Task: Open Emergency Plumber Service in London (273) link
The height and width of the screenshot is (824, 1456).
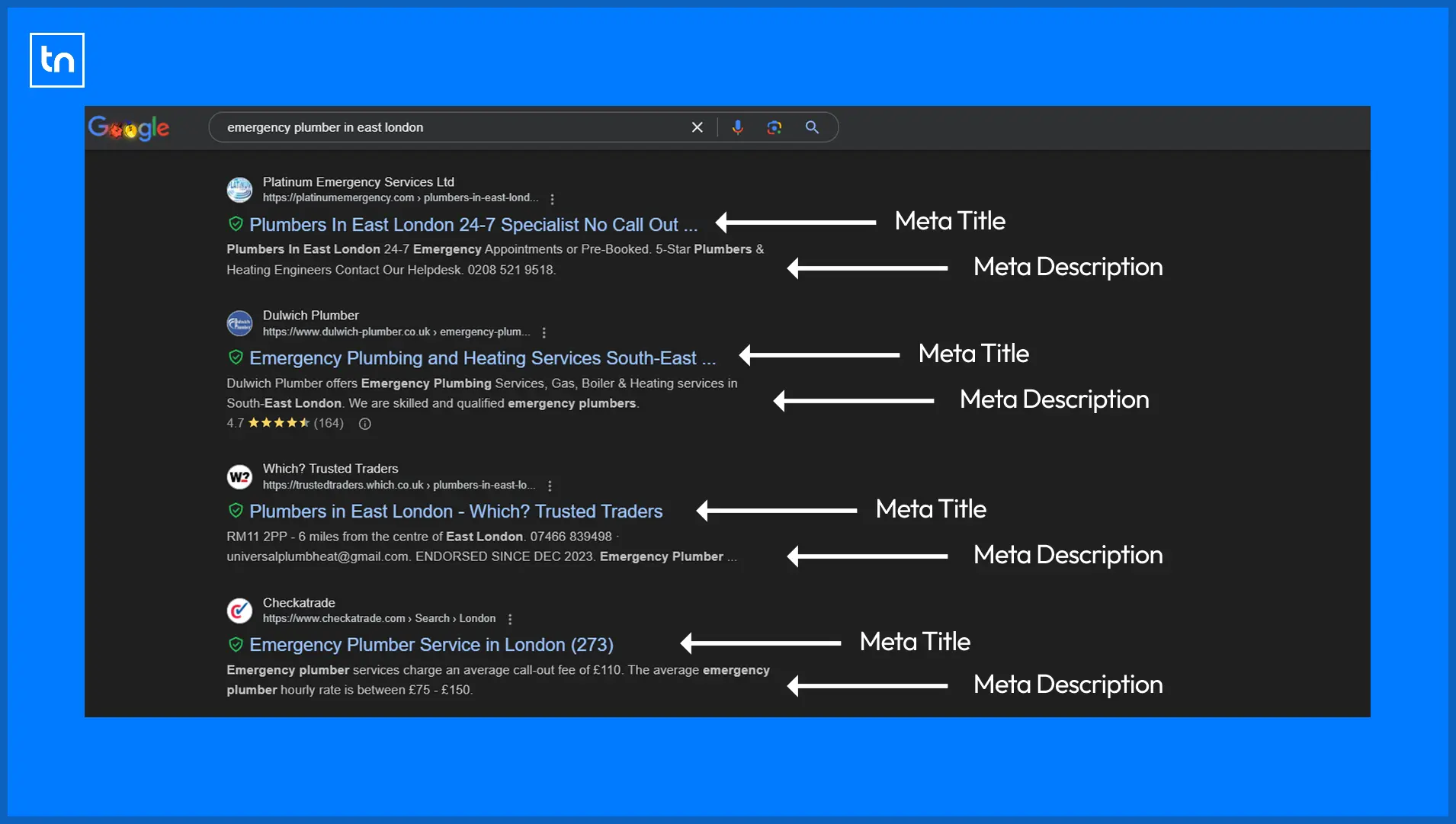Action: click(431, 645)
